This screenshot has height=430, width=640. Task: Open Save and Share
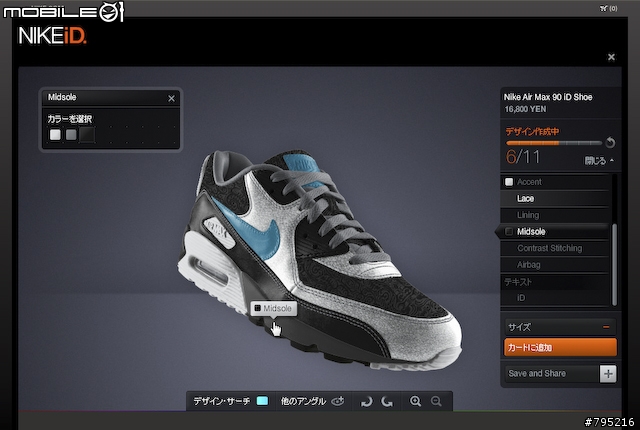coord(552,373)
